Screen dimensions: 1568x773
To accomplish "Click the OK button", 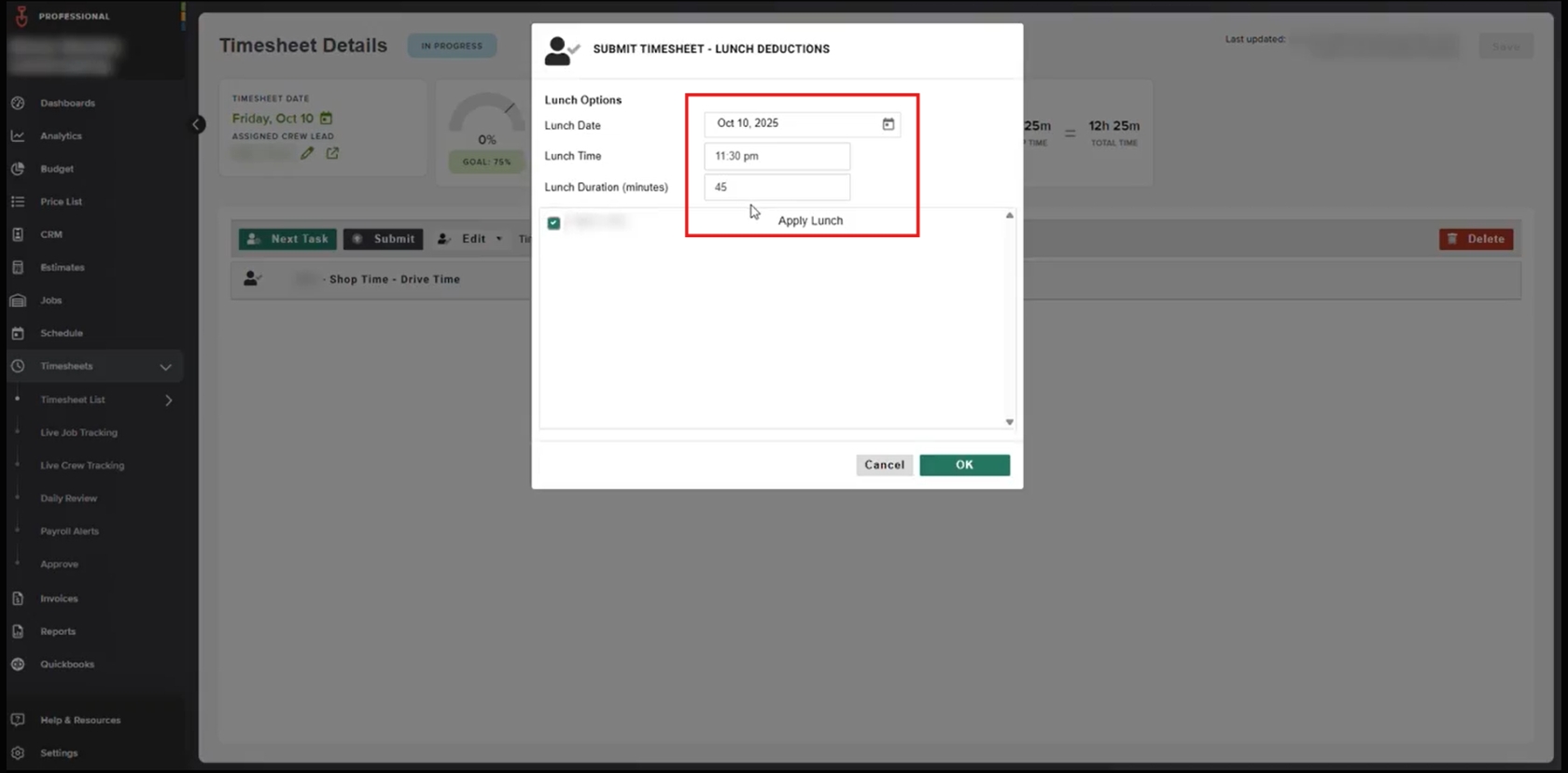I will click(x=964, y=465).
